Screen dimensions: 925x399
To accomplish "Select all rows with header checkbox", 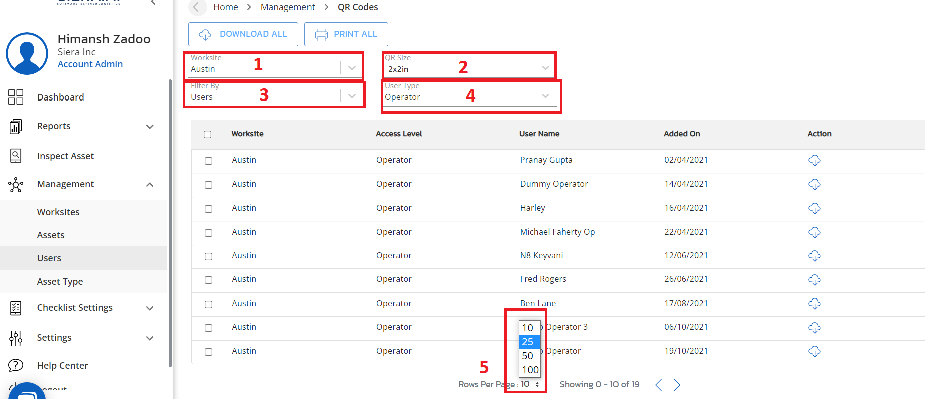I will pyautogui.click(x=208, y=134).
